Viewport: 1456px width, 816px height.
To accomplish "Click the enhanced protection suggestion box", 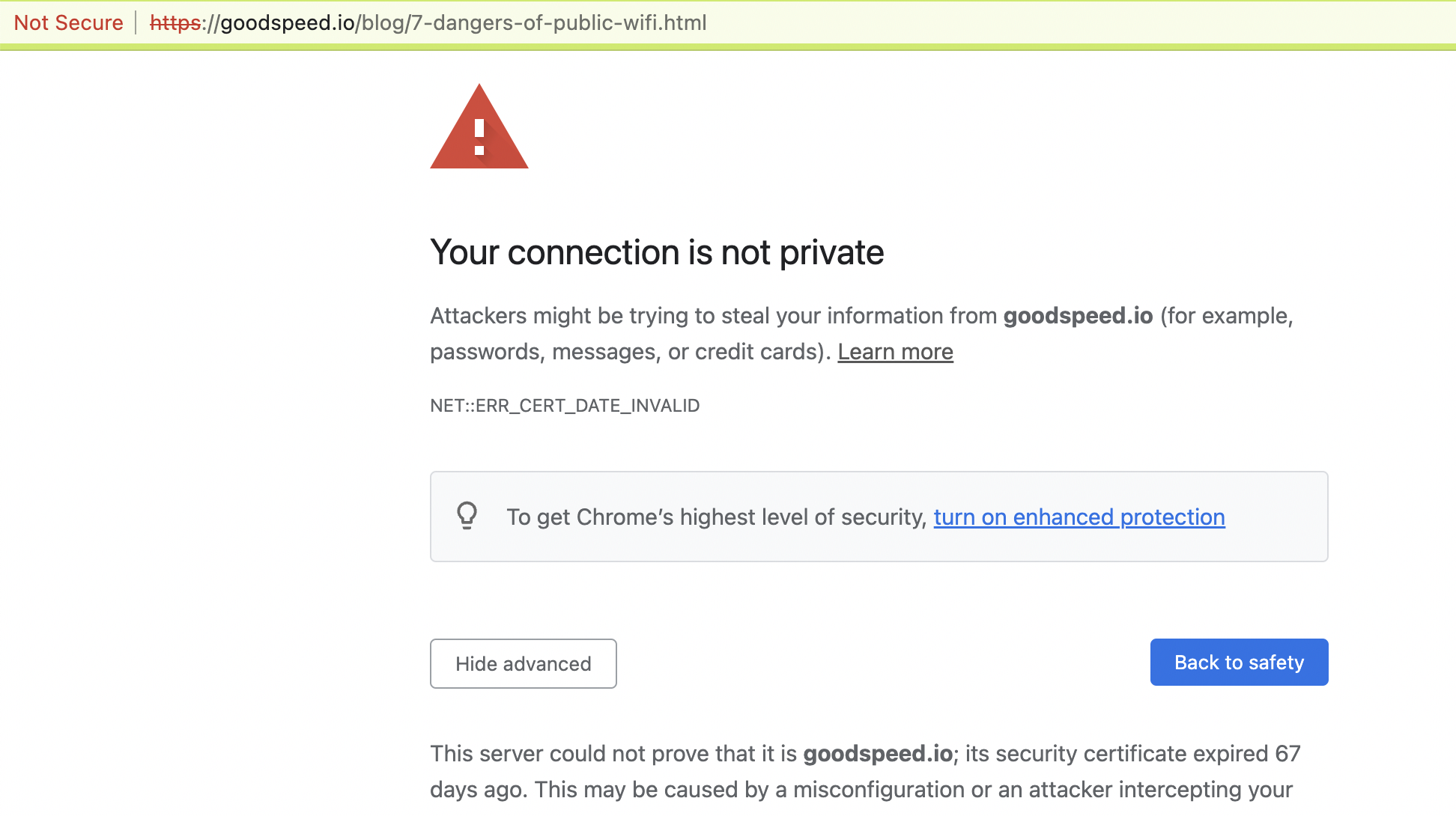I will point(878,517).
